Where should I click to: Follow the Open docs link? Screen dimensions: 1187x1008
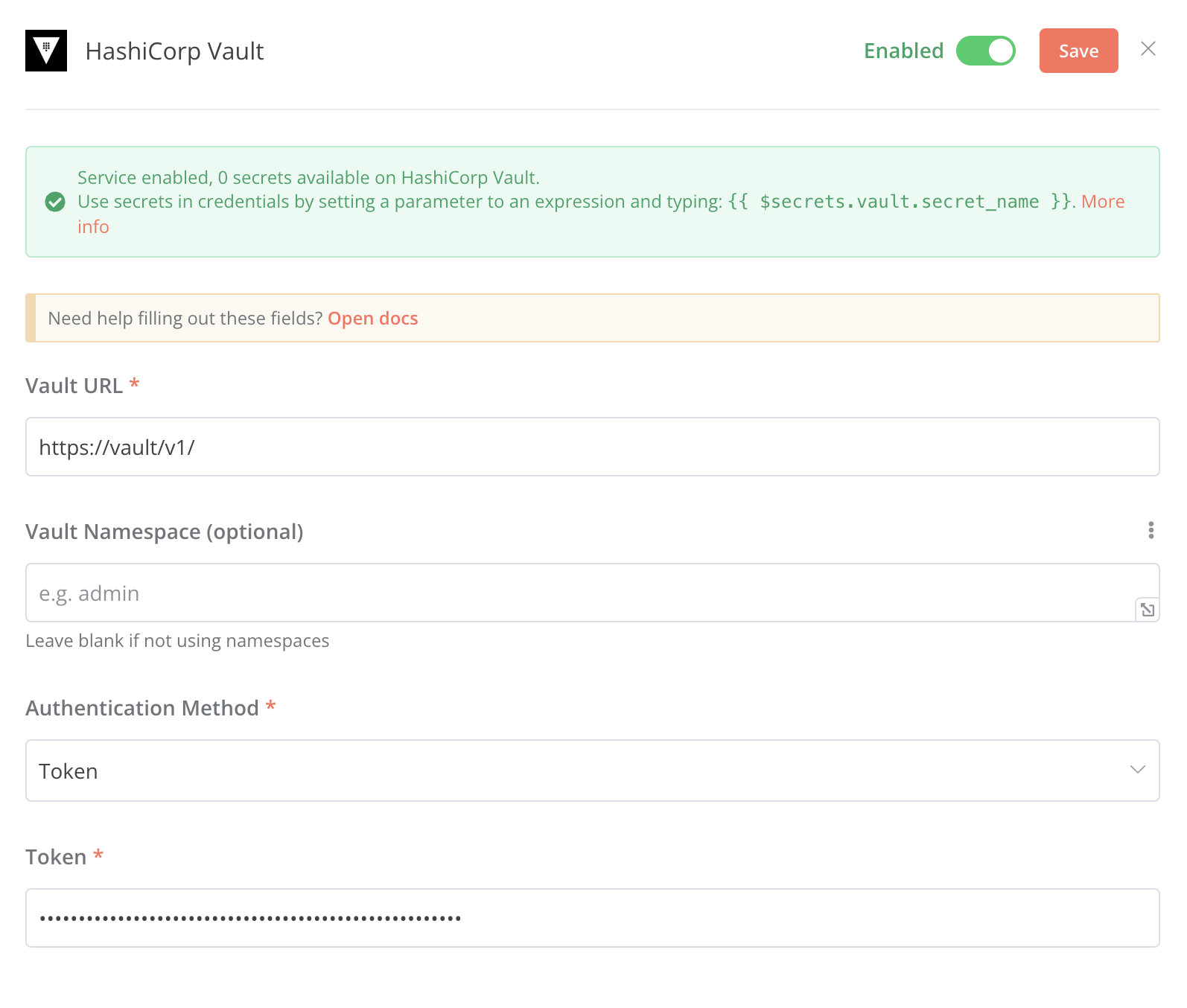[373, 318]
